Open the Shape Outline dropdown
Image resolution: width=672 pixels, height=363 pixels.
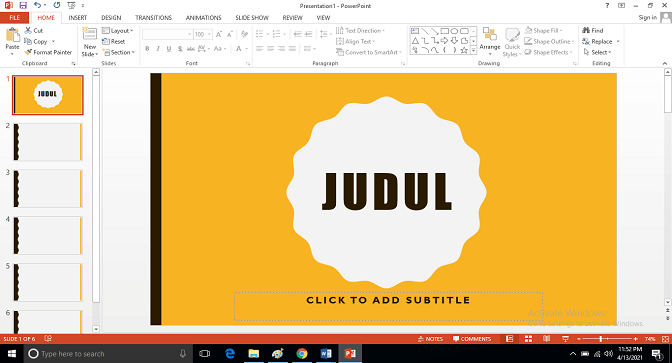pos(549,42)
